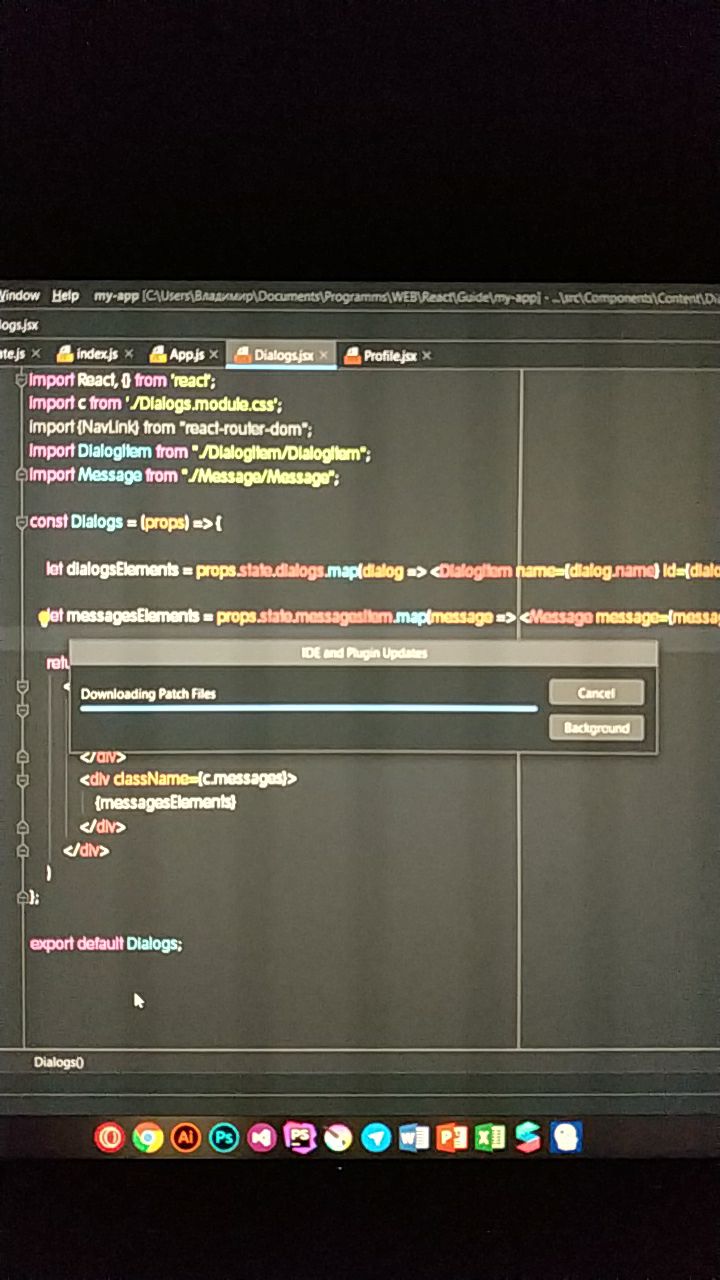Click 'import {NavLink} from "react-router-dom"' line

tap(171, 428)
